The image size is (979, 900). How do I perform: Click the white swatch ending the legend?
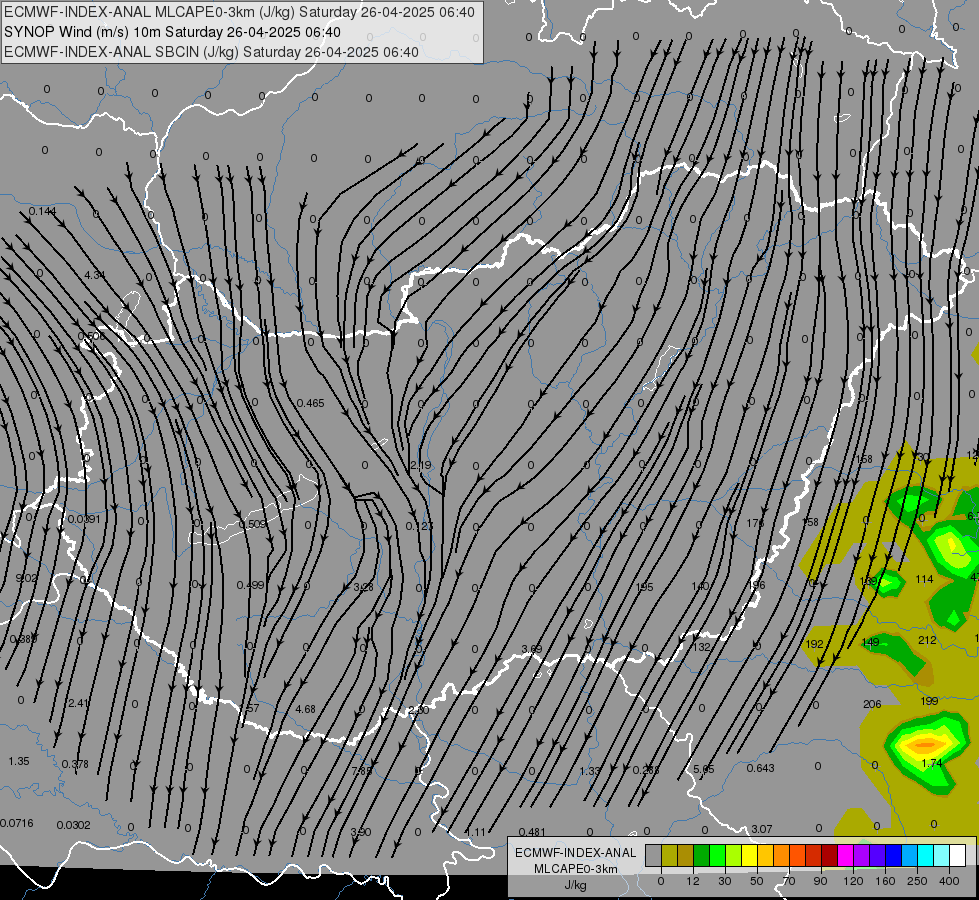(x=958, y=855)
